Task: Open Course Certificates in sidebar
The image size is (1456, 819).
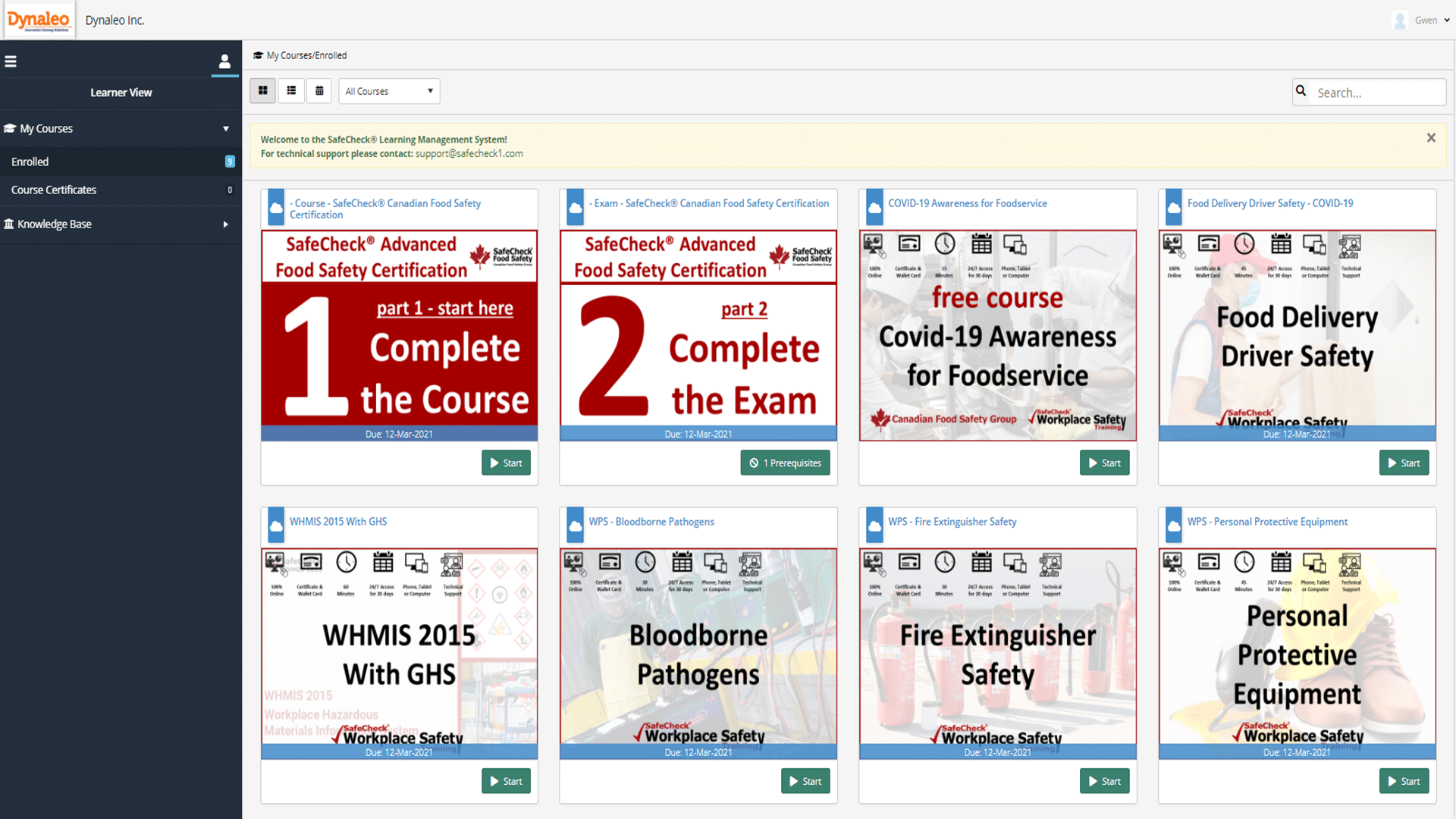Action: pyautogui.click(x=121, y=190)
